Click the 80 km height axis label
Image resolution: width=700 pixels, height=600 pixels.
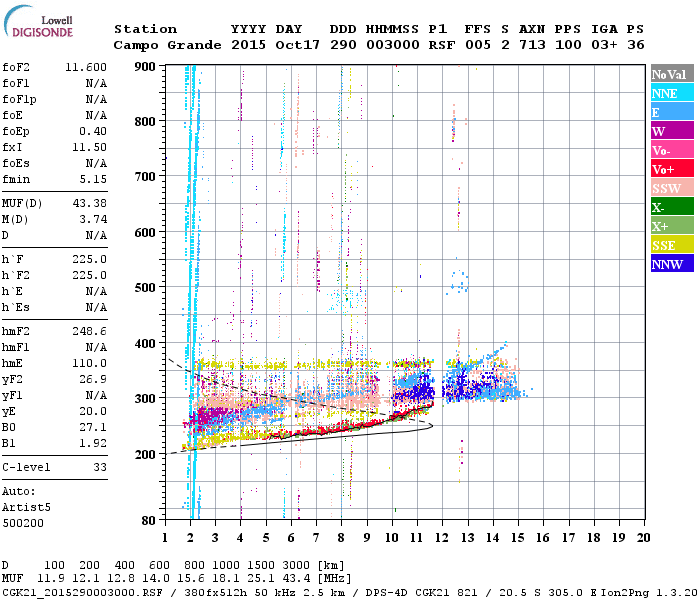[x=149, y=520]
